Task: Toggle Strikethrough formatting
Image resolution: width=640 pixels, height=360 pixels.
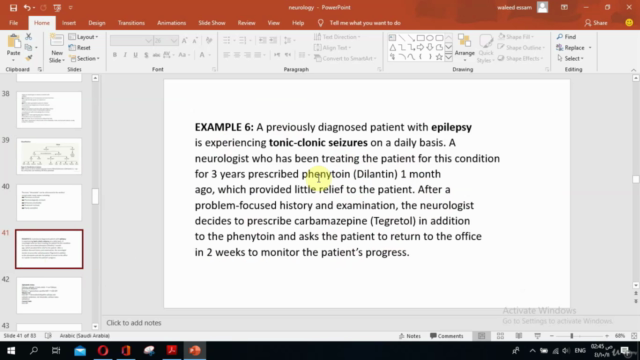Action: [x=156, y=55]
